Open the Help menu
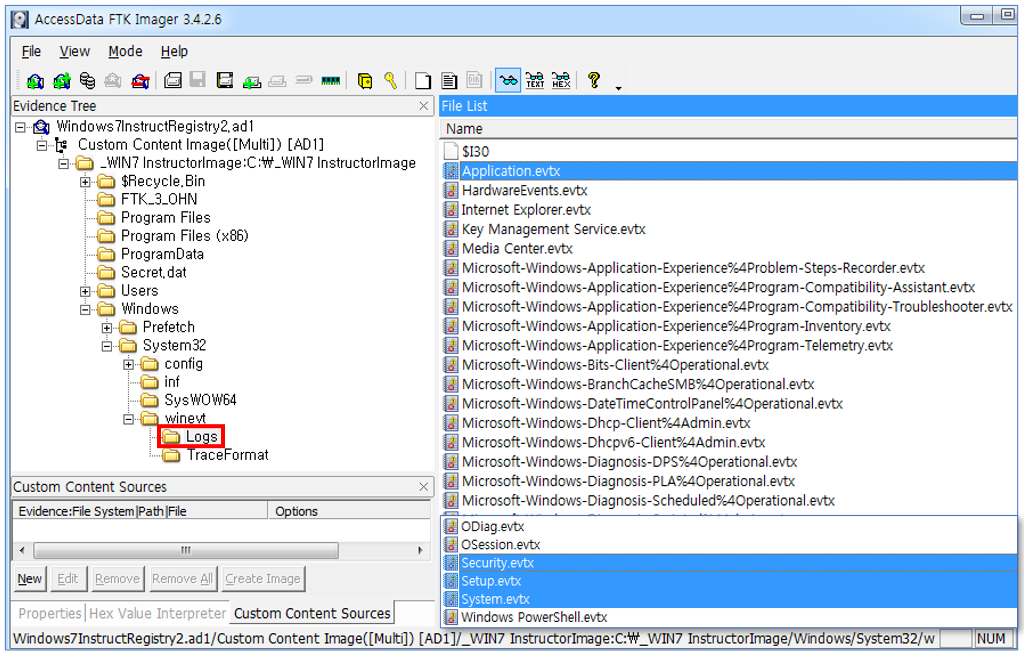The image size is (1024, 654). (x=174, y=51)
